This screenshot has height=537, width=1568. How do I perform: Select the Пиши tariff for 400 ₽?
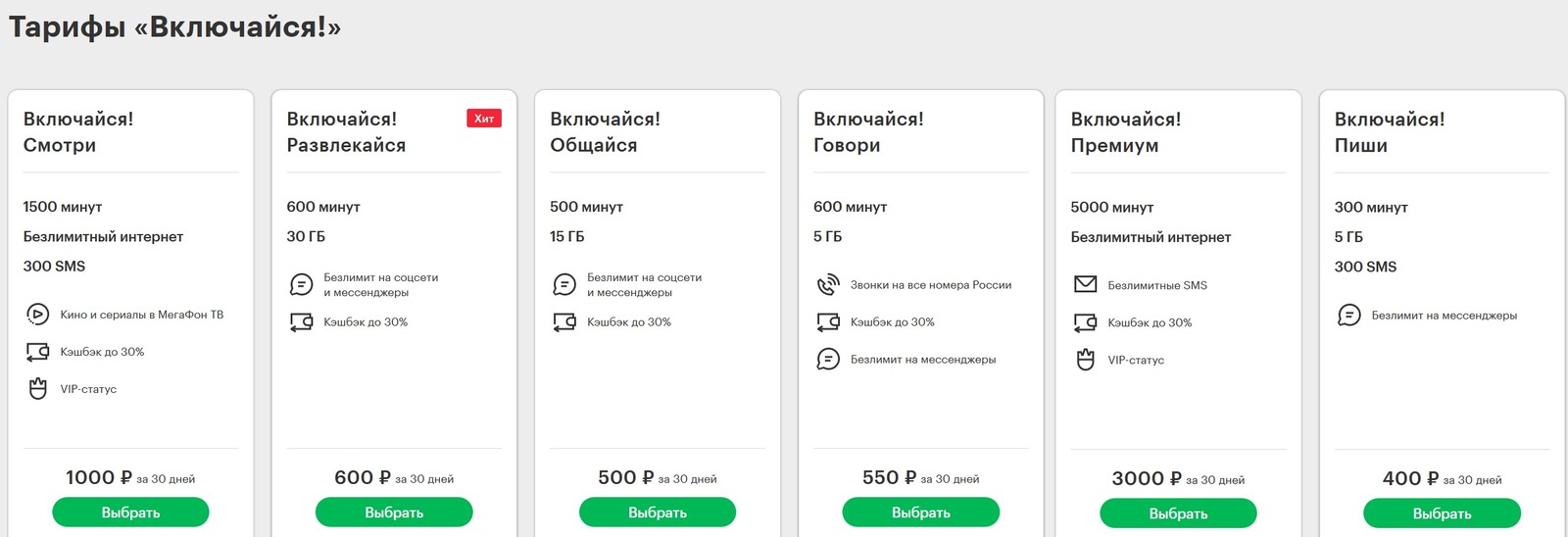1442,513
